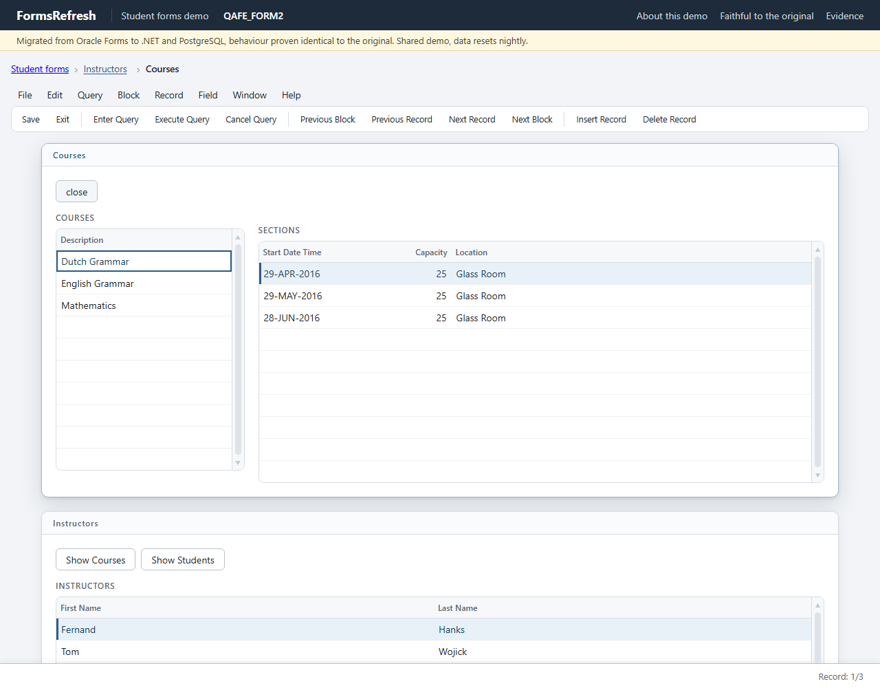This screenshot has height=688, width=880.
Task: Open About this demo link
Action: [672, 16]
